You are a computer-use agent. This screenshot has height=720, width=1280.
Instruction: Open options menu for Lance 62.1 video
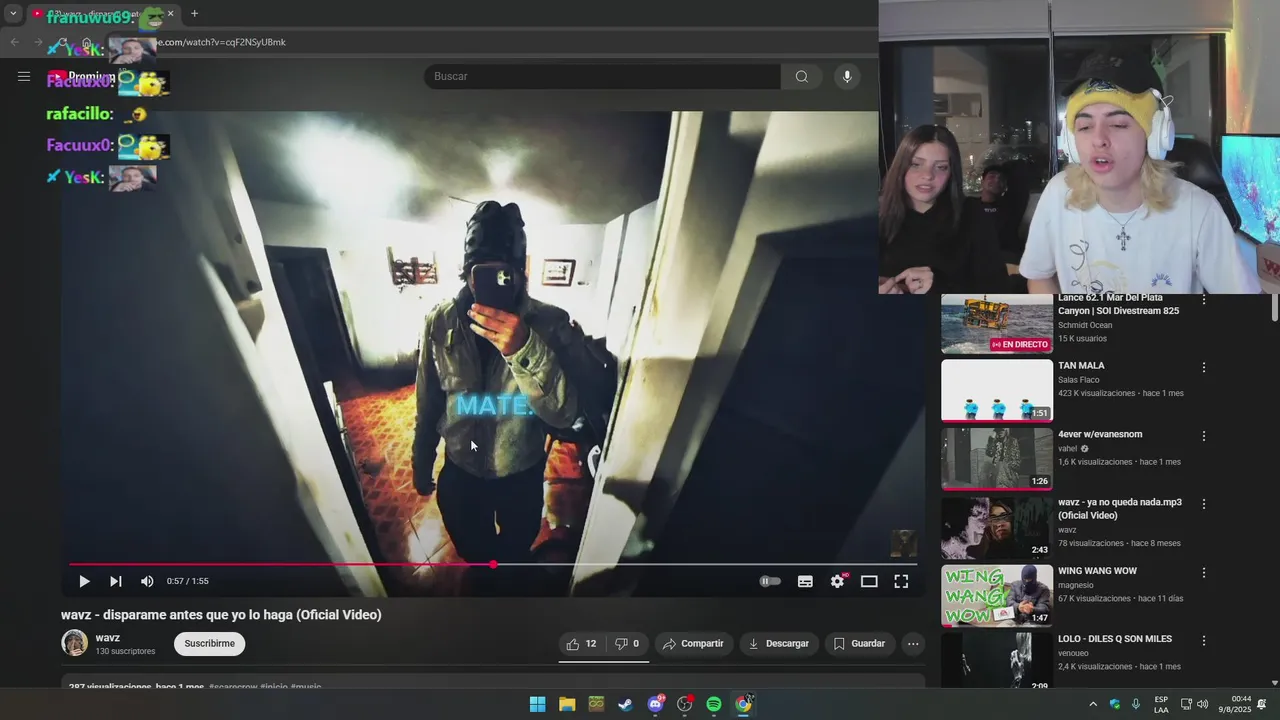tap(1204, 299)
